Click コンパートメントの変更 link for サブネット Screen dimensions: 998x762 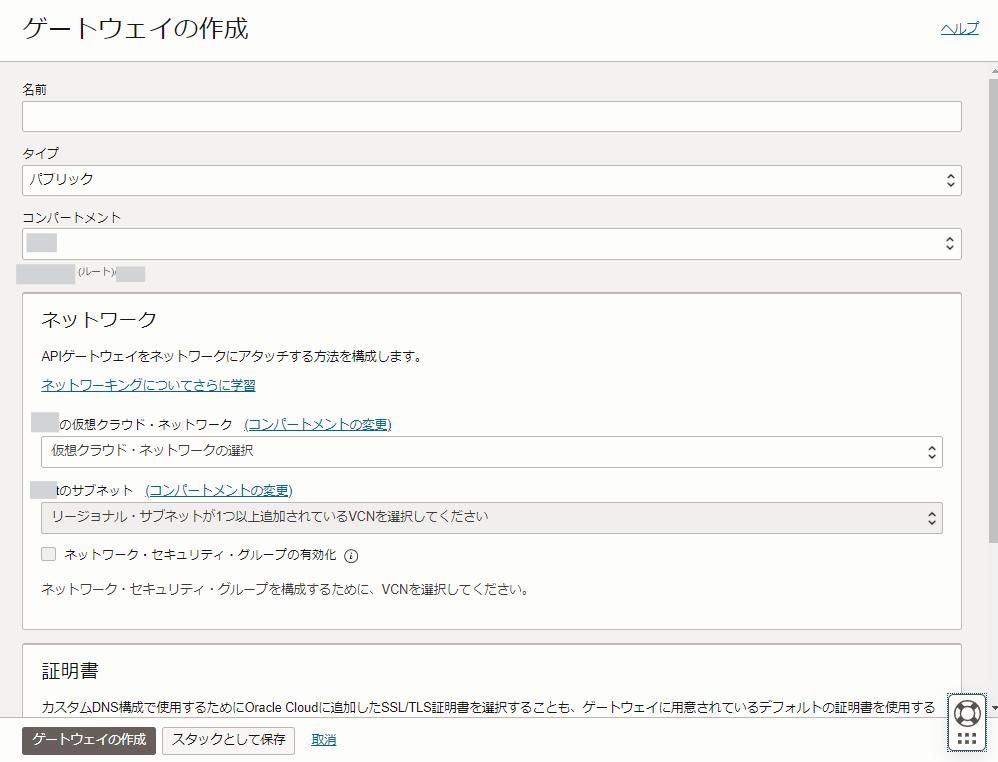click(x=219, y=491)
